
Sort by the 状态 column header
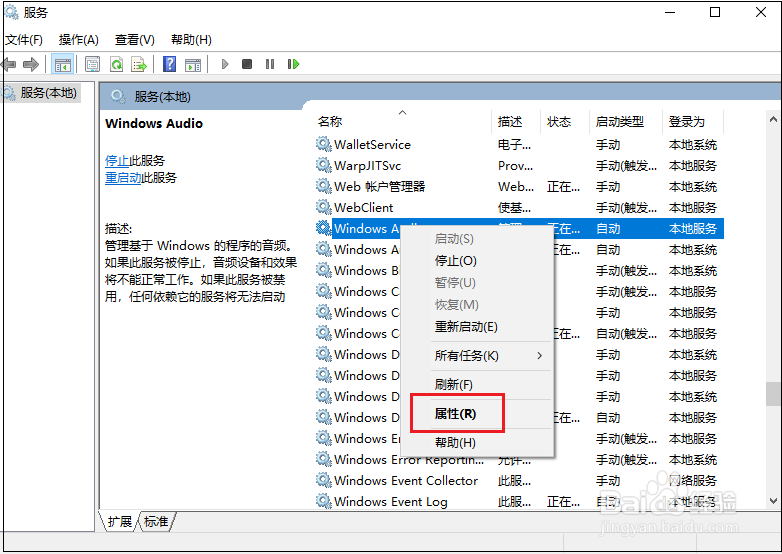(565, 122)
